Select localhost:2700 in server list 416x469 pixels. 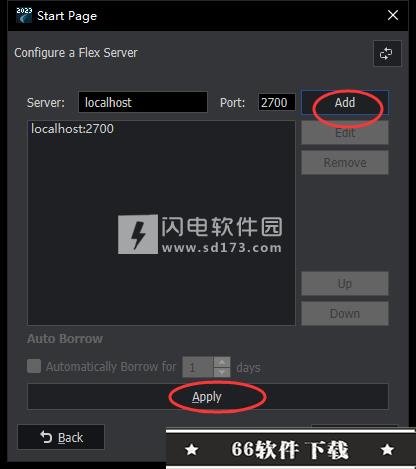[72, 129]
